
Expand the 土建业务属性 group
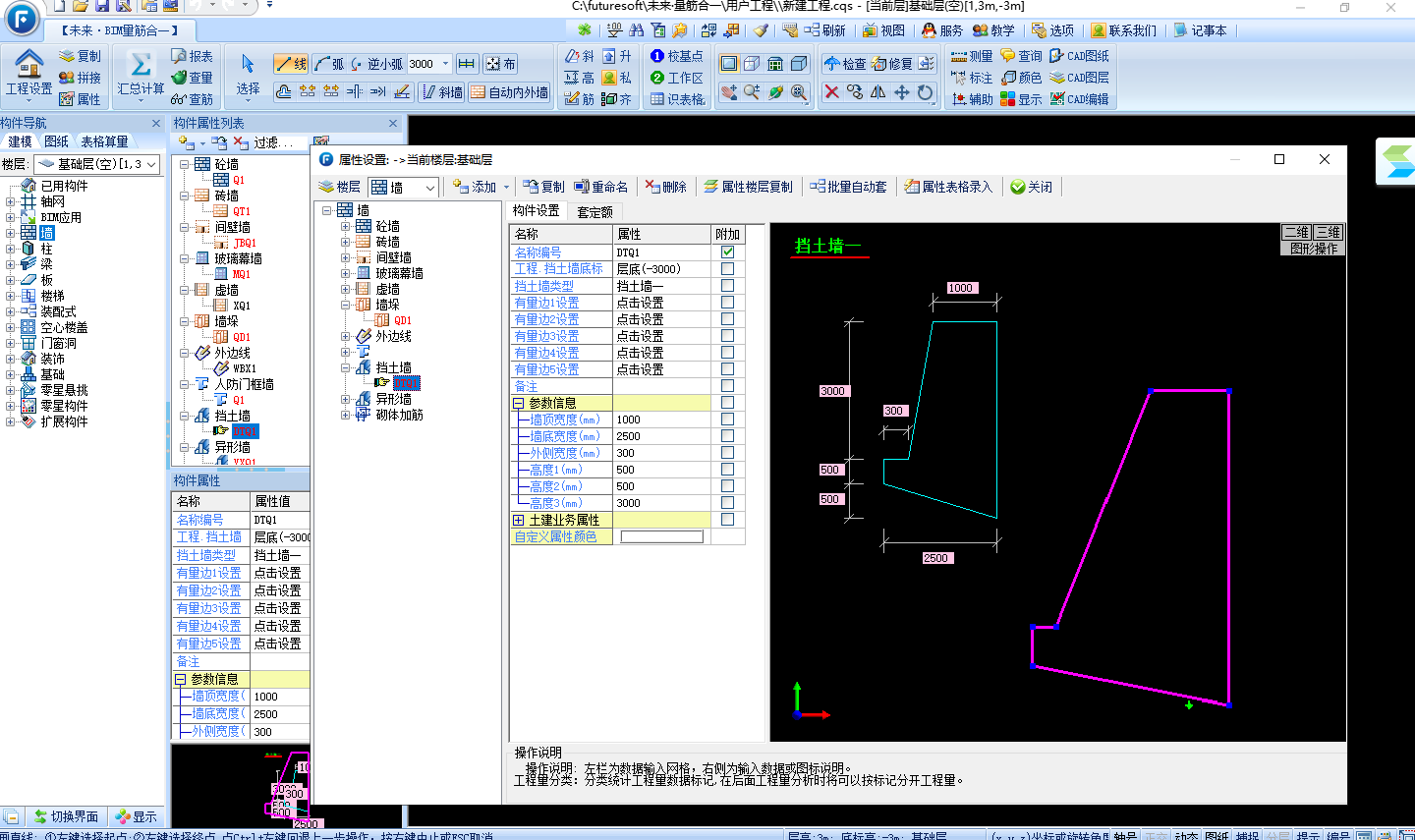tap(519, 520)
